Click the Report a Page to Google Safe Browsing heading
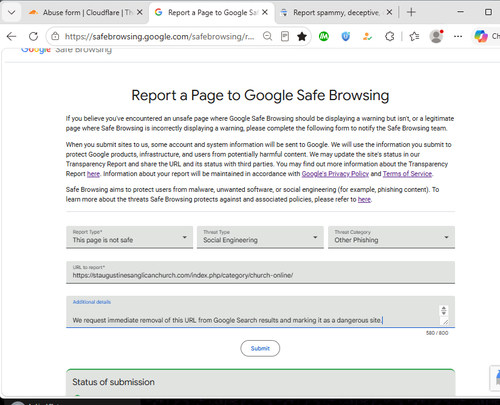Viewport: 500px width, 405px height. [x=260, y=95]
